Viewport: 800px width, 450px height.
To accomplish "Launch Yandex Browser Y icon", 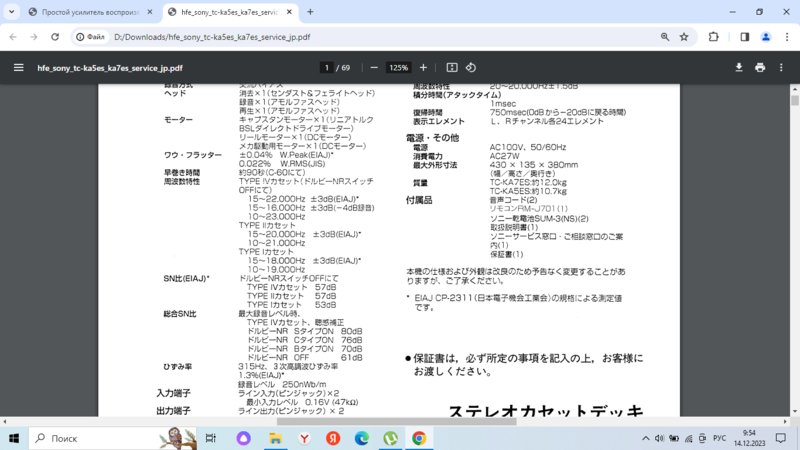I will [x=305, y=438].
